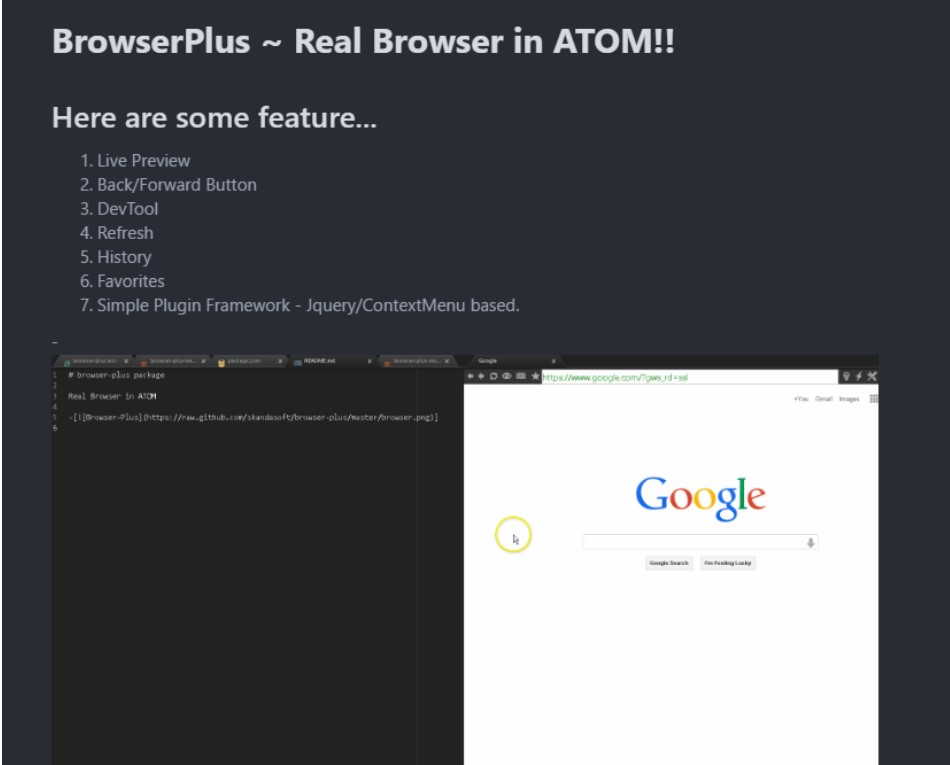Click the 'DevTool' list item

(128, 209)
